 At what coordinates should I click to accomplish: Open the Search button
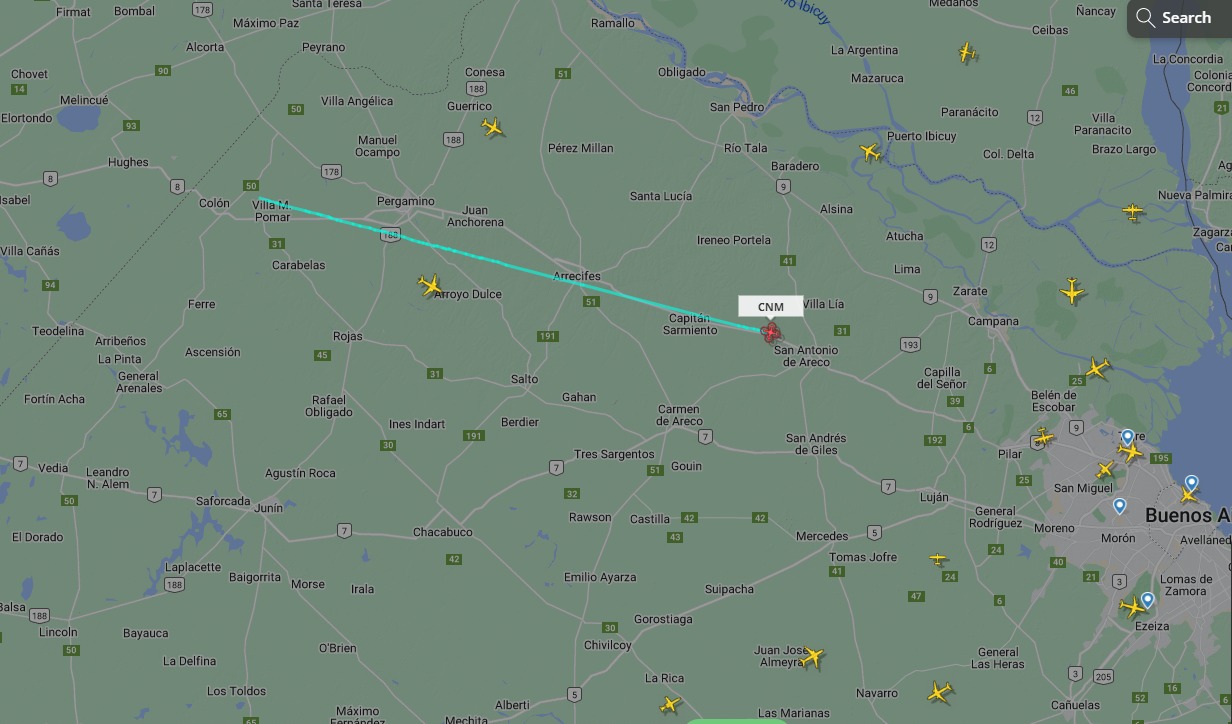coord(1174,18)
